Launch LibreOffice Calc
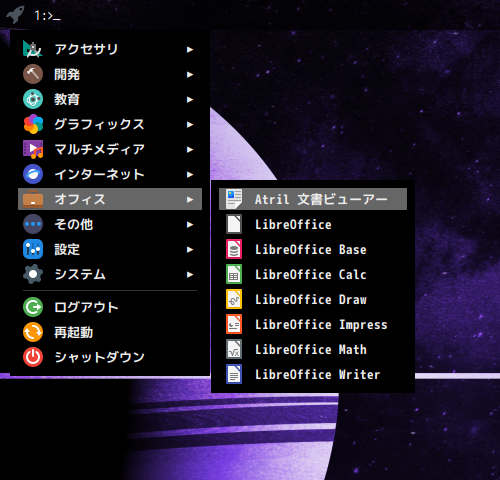This screenshot has width=500, height=480. click(313, 274)
